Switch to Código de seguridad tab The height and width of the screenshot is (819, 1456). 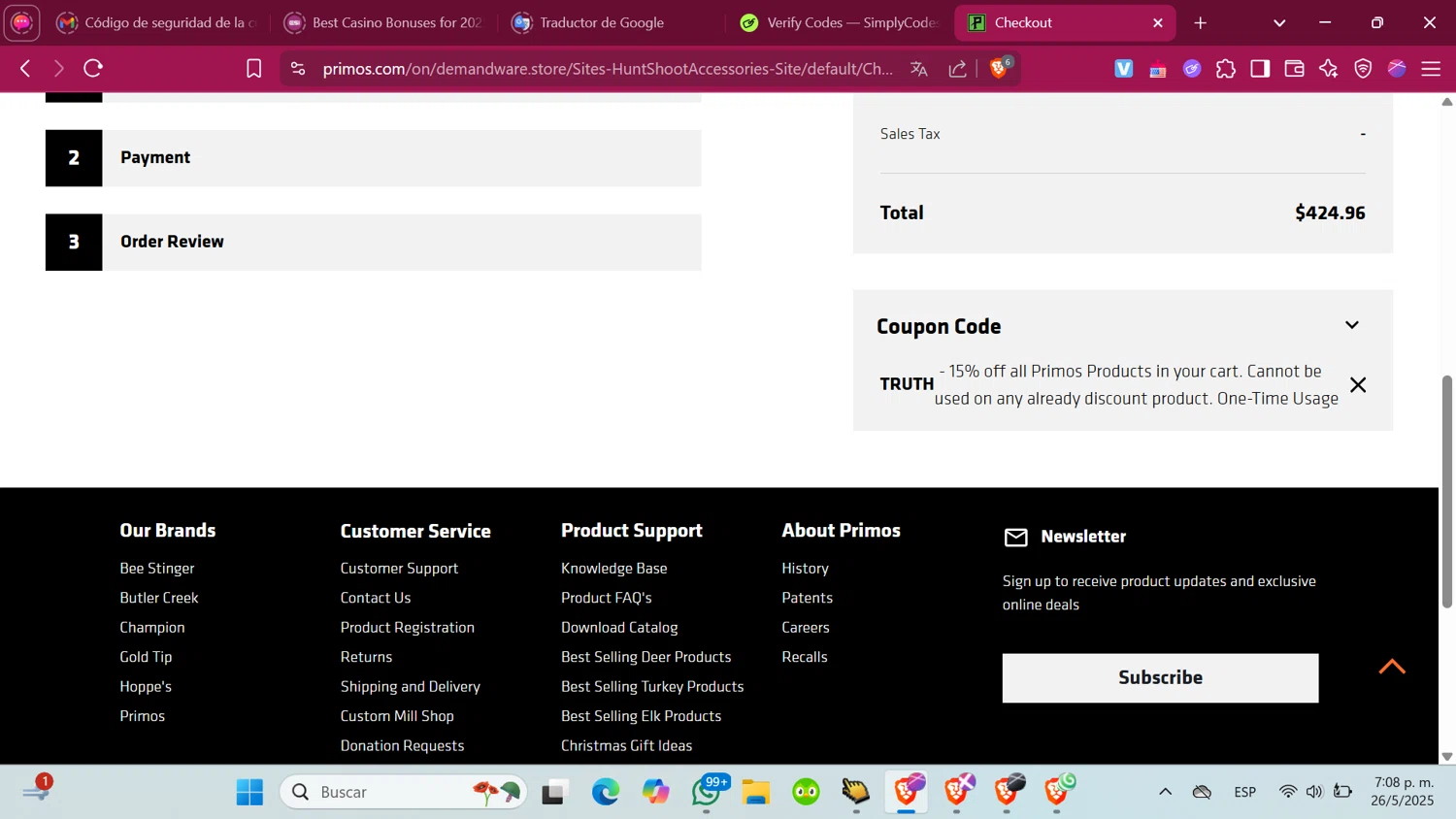pyautogui.click(x=156, y=22)
